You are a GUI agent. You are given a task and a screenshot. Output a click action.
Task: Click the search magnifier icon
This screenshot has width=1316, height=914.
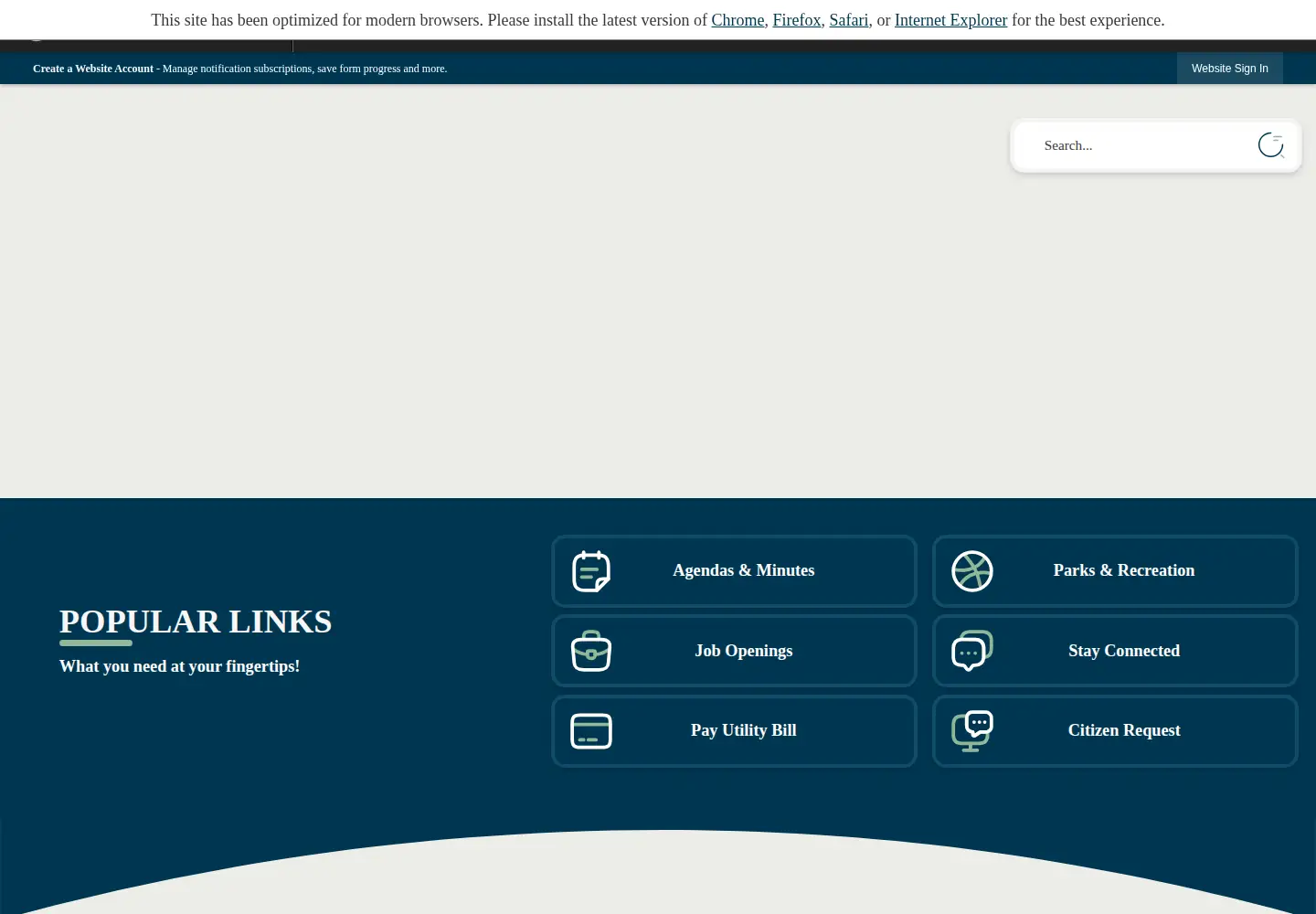[1270, 145]
